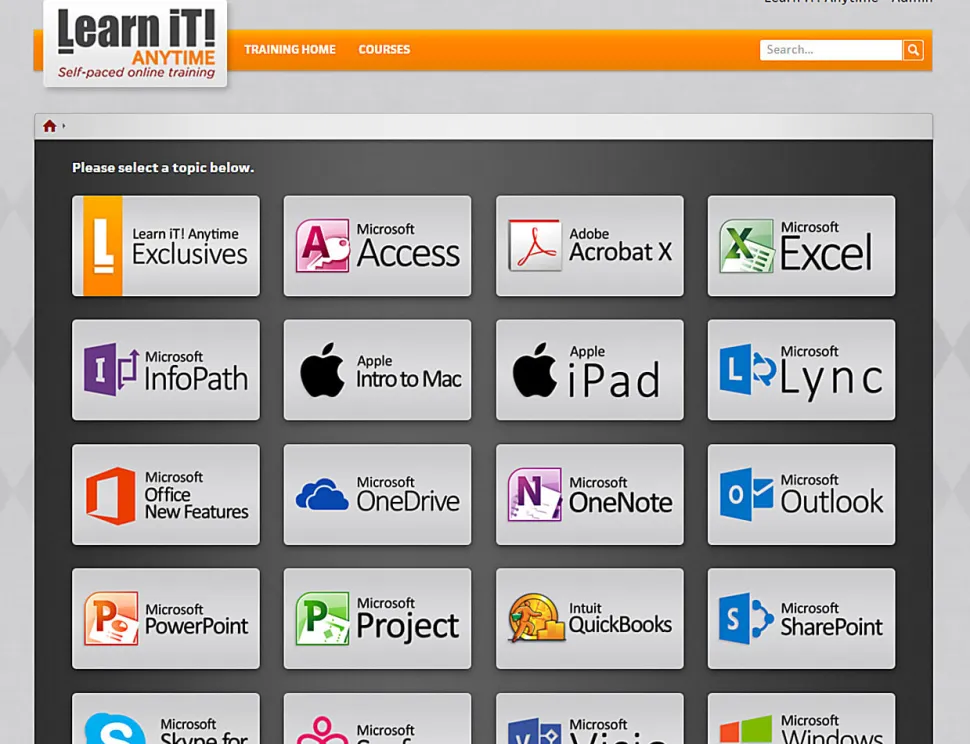This screenshot has width=970, height=744.
Task: Open the Training Home menu item
Action: click(290, 49)
